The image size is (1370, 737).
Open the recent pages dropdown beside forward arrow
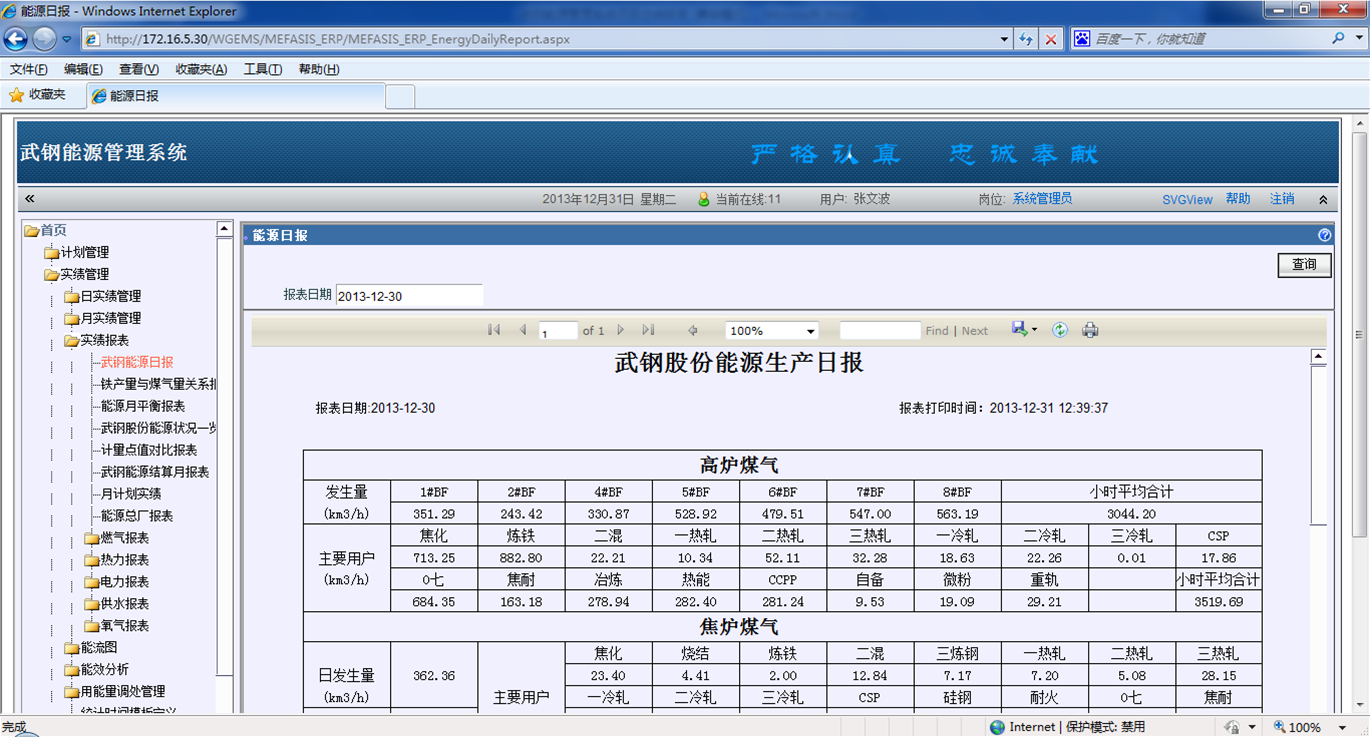tap(67, 39)
